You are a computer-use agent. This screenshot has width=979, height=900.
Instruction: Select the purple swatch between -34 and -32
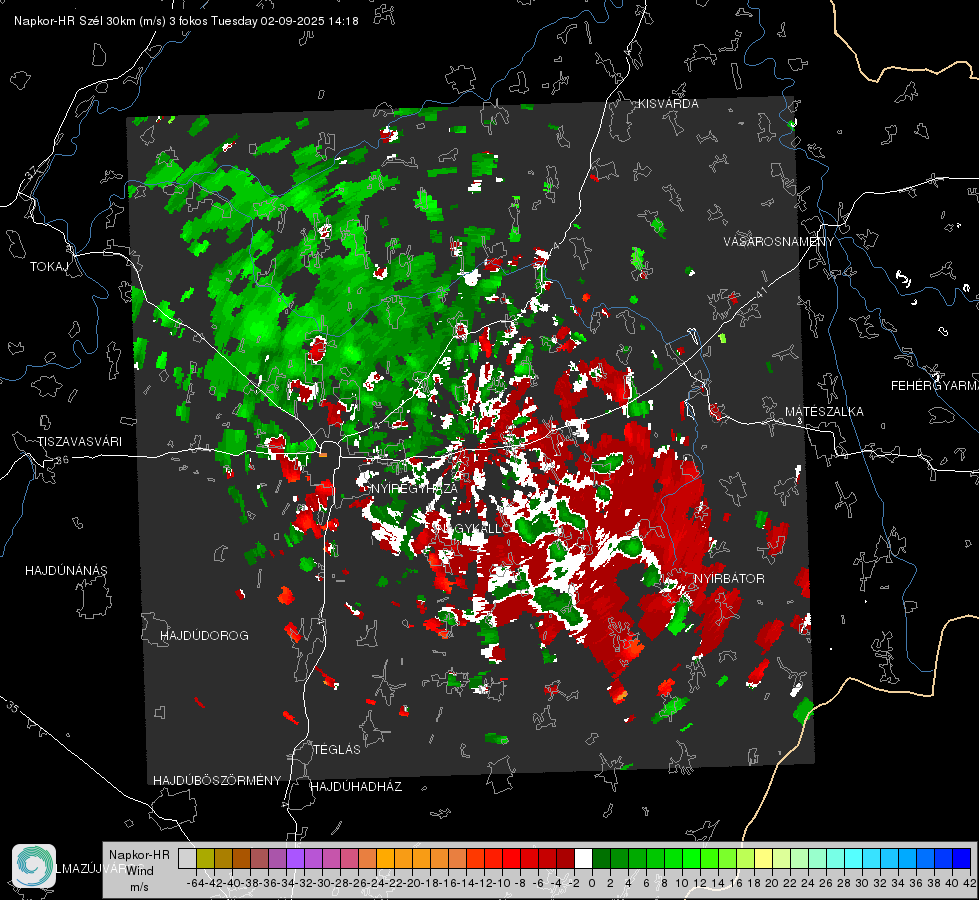coord(295,858)
